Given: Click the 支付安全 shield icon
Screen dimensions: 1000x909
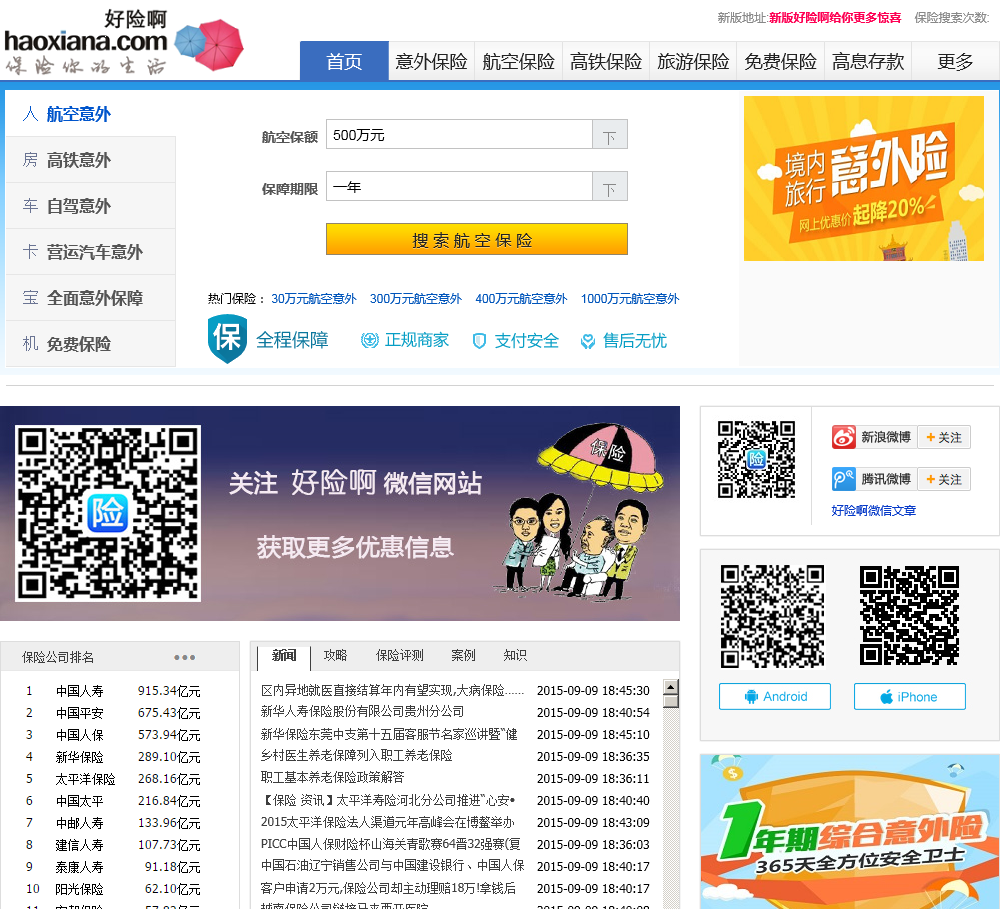Looking at the screenshot, I should 479,341.
